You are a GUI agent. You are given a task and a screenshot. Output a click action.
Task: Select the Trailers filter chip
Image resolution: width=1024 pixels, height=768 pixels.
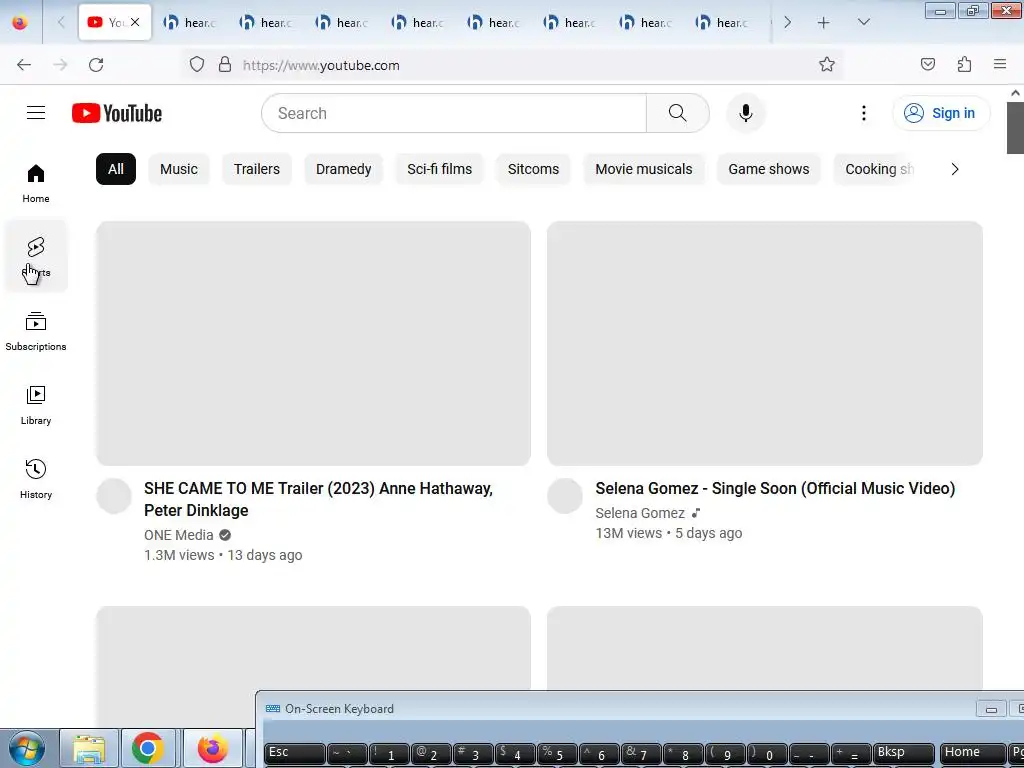point(257,169)
